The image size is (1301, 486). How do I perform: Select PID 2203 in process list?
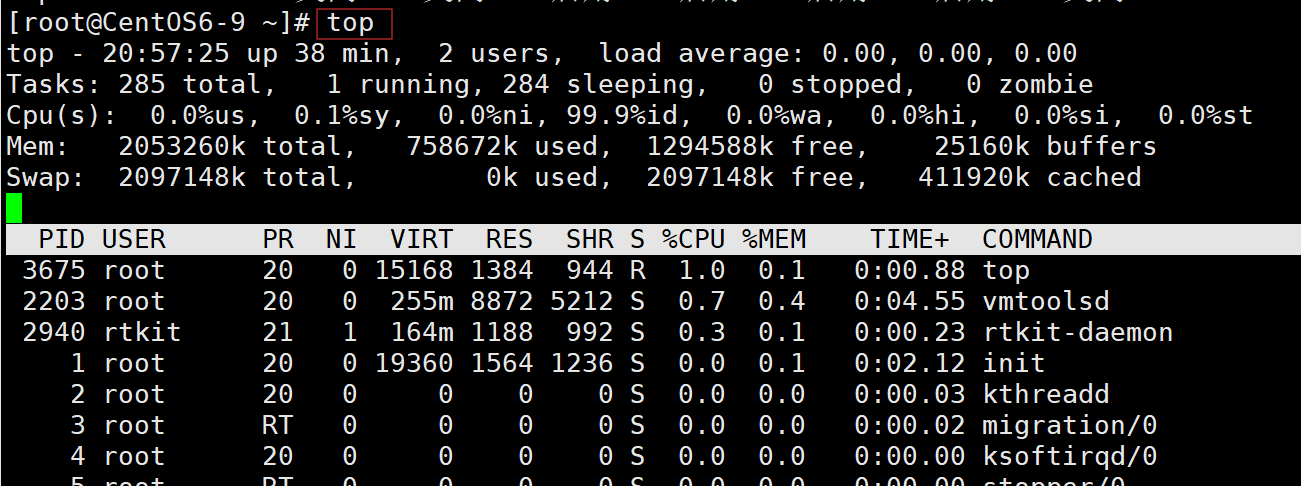pyautogui.click(x=54, y=302)
